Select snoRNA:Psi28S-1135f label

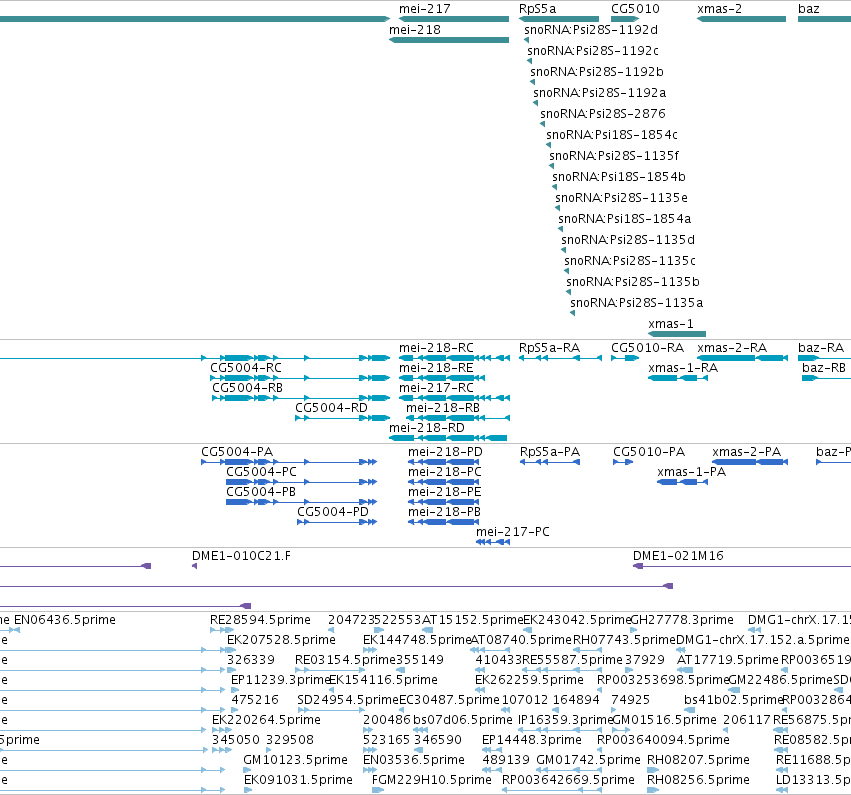[x=614, y=156]
